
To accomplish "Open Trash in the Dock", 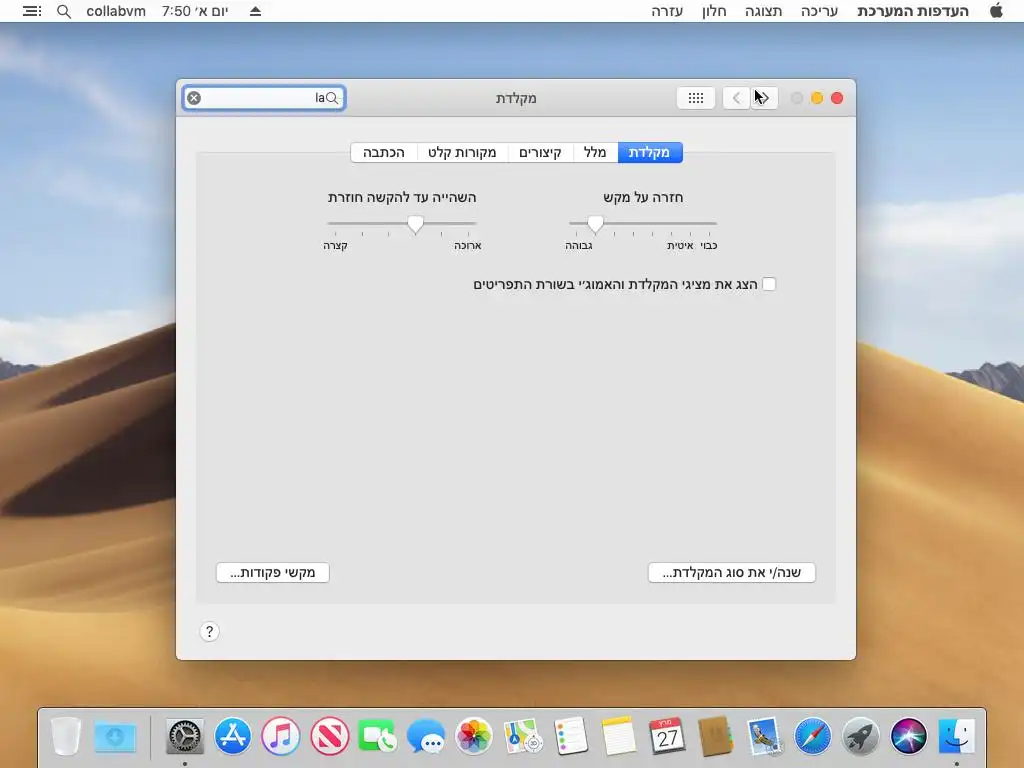I will pos(66,736).
